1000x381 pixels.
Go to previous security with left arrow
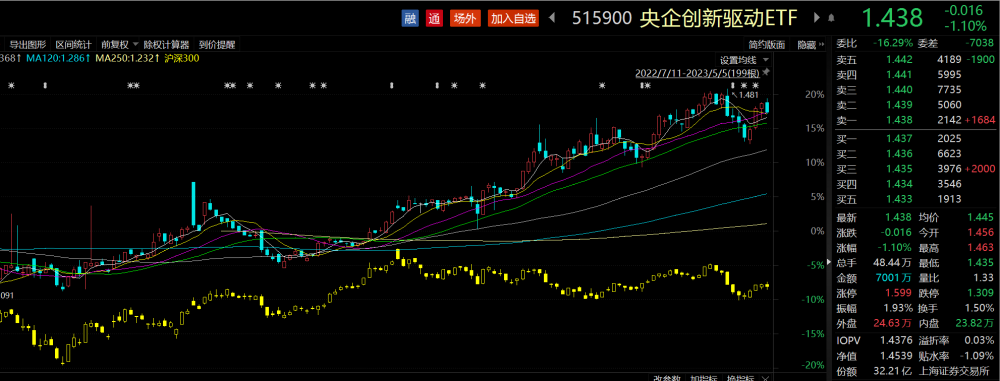point(552,19)
